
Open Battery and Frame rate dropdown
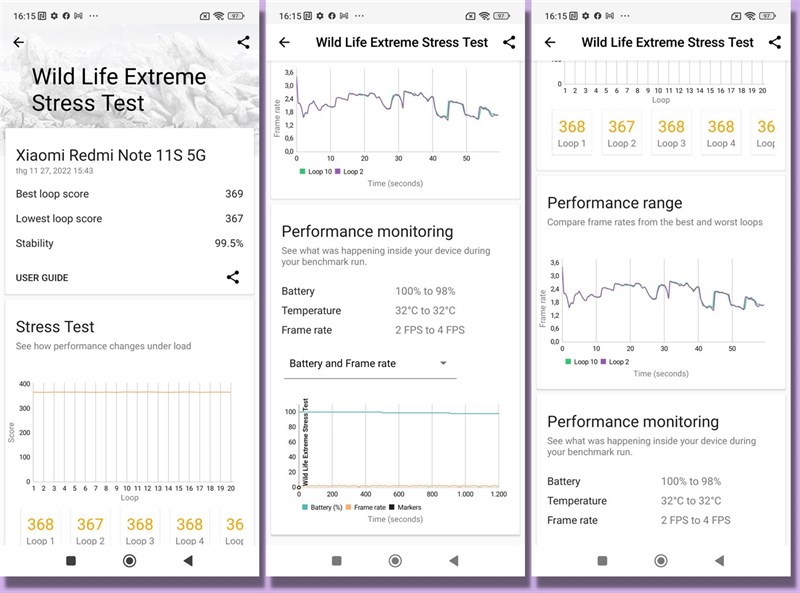(x=368, y=363)
